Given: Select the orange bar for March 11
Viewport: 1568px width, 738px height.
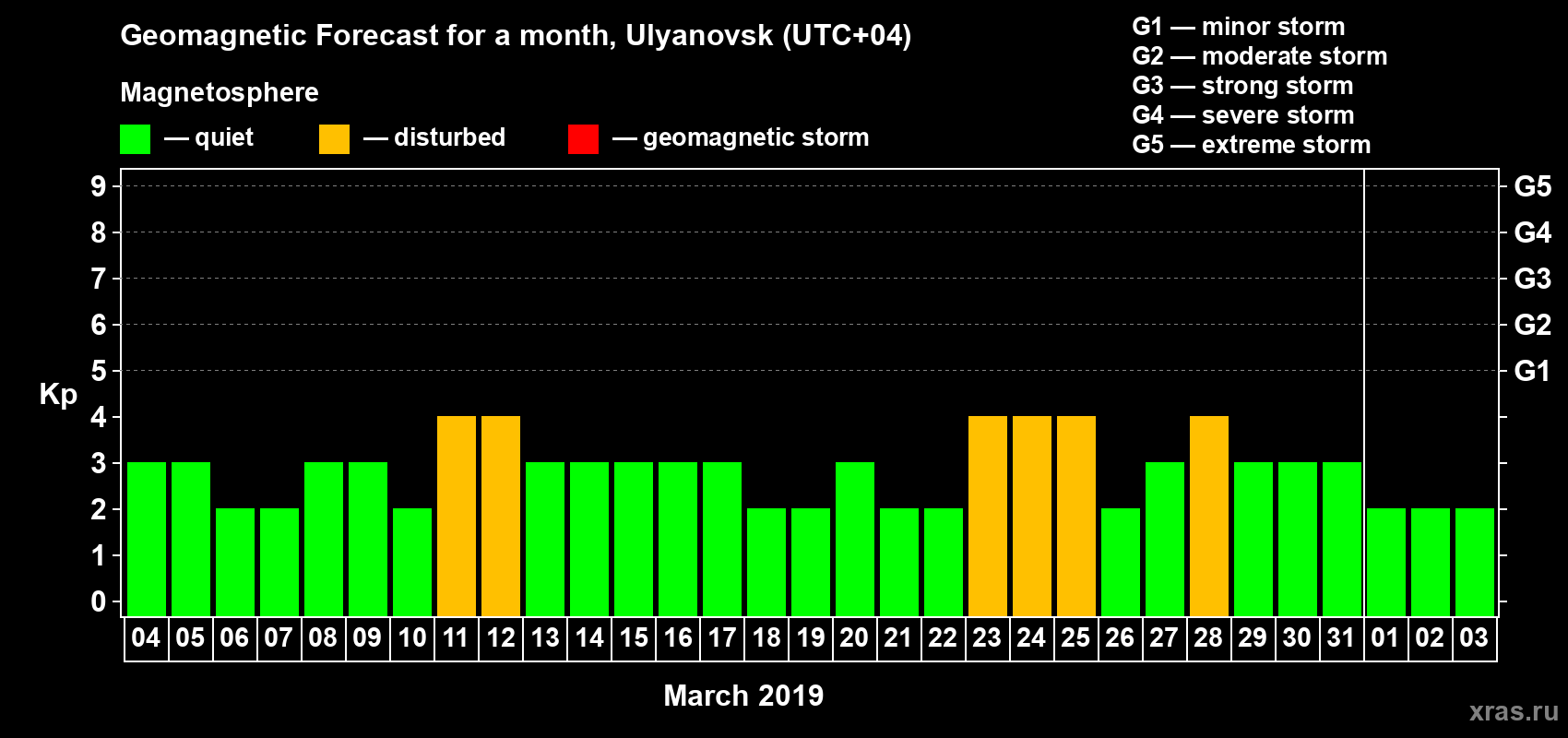Looking at the screenshot, I should (x=457, y=516).
